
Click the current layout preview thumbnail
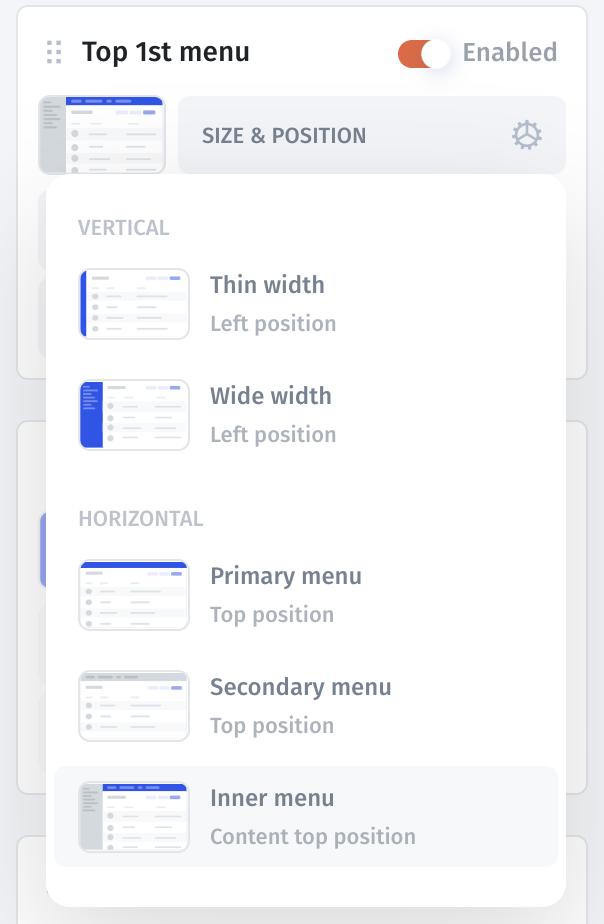(102, 135)
